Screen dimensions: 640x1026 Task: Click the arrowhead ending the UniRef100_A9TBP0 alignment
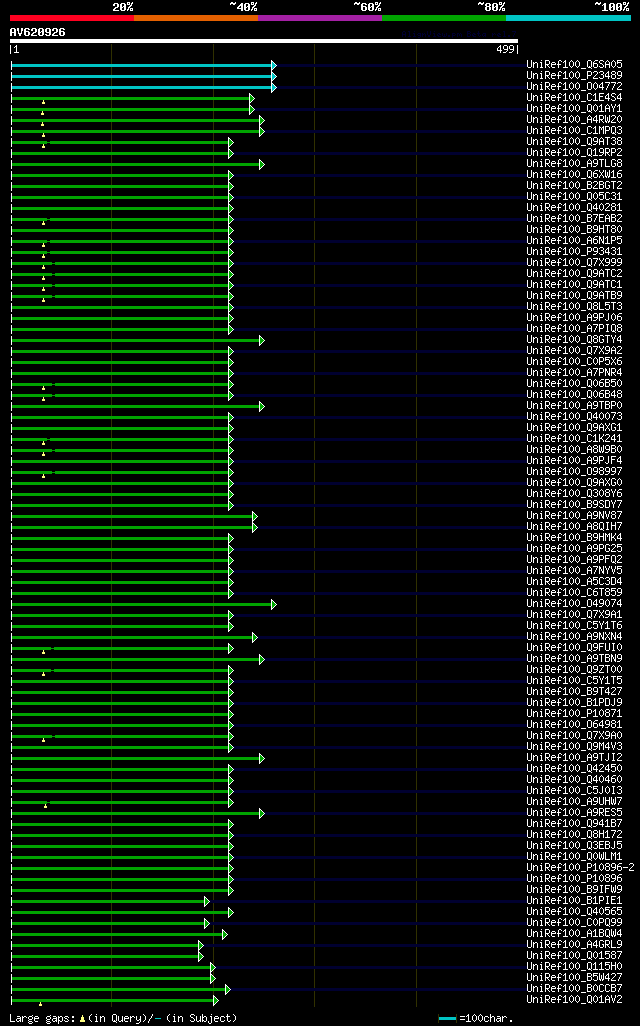coord(262,406)
